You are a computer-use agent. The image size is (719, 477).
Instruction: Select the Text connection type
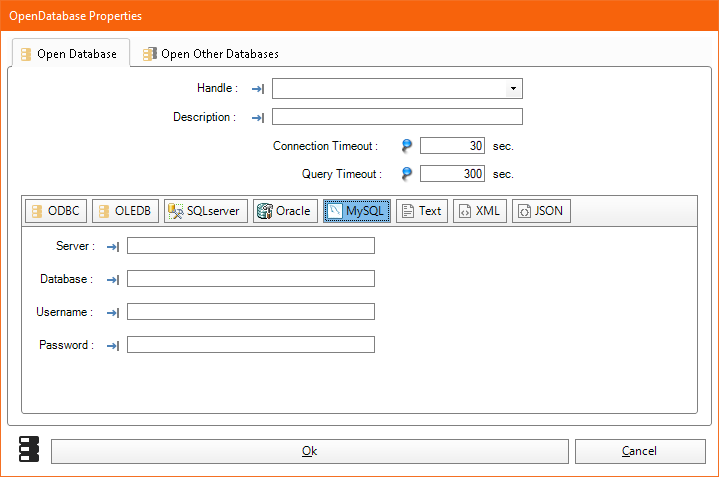422,211
